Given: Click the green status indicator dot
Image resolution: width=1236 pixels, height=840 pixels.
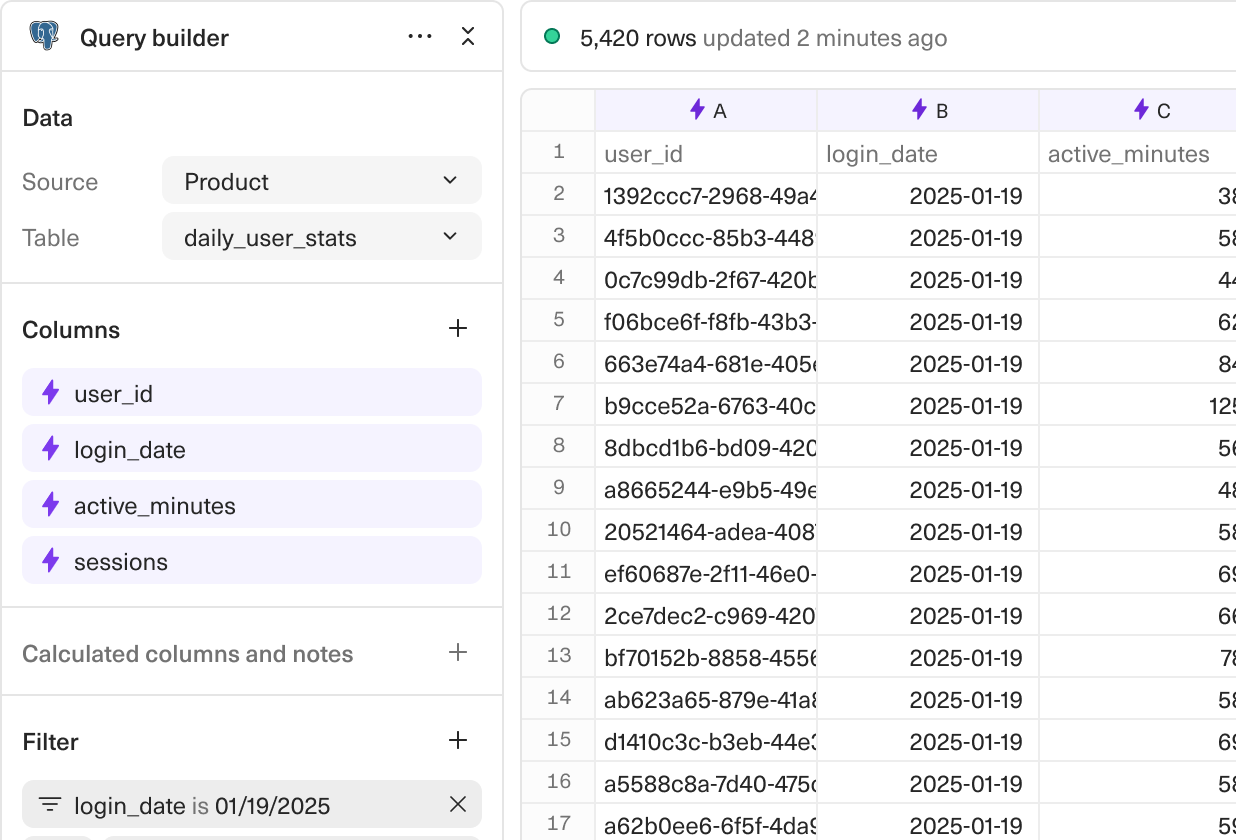Looking at the screenshot, I should [x=552, y=37].
